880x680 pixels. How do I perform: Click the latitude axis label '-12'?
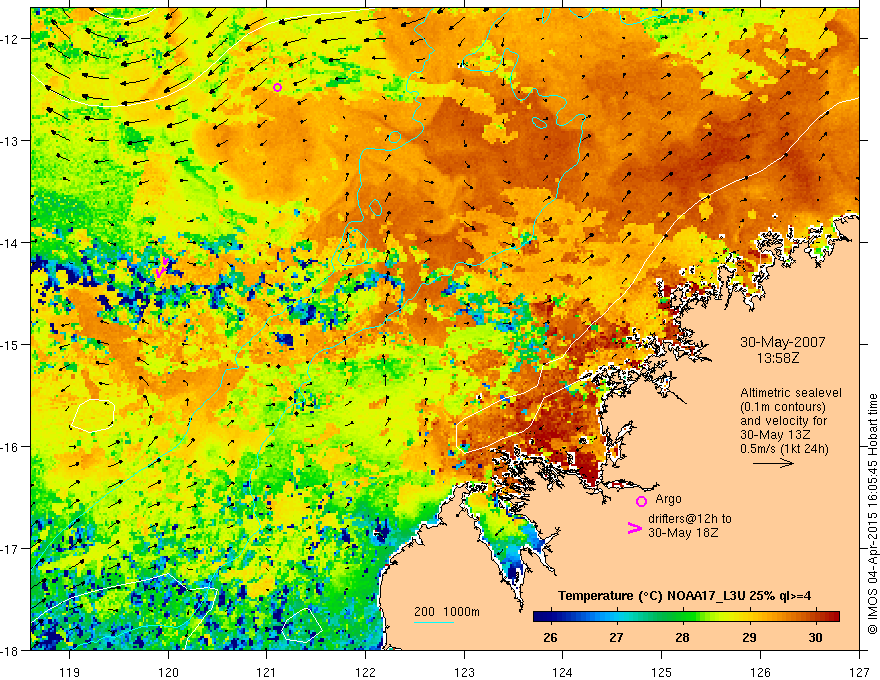[x=10, y=39]
